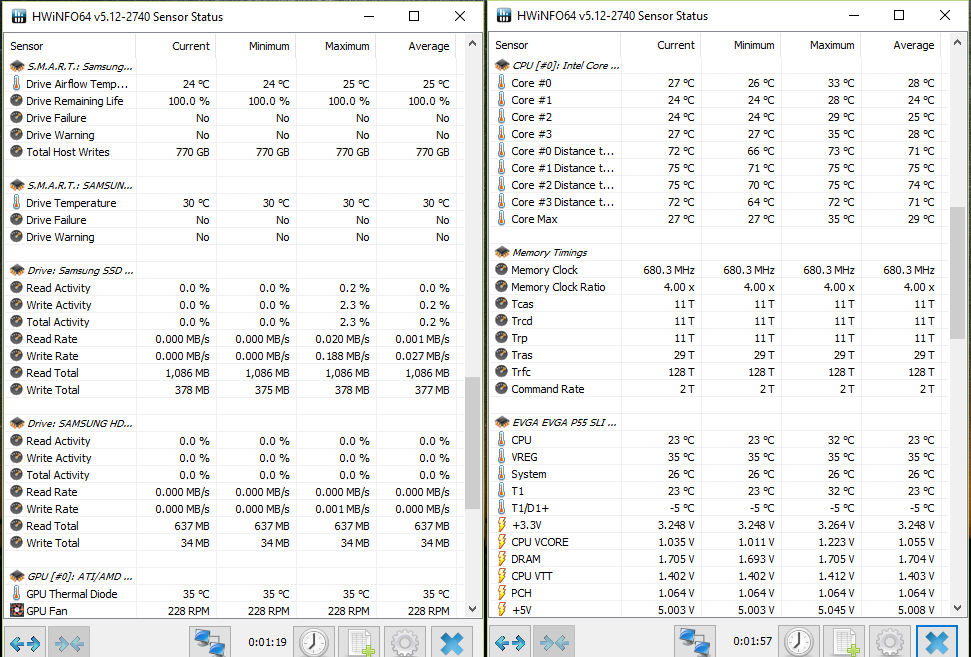Click scroll up arrow in left window
Screen dimensions: 971x657
pyautogui.click(x=472, y=43)
